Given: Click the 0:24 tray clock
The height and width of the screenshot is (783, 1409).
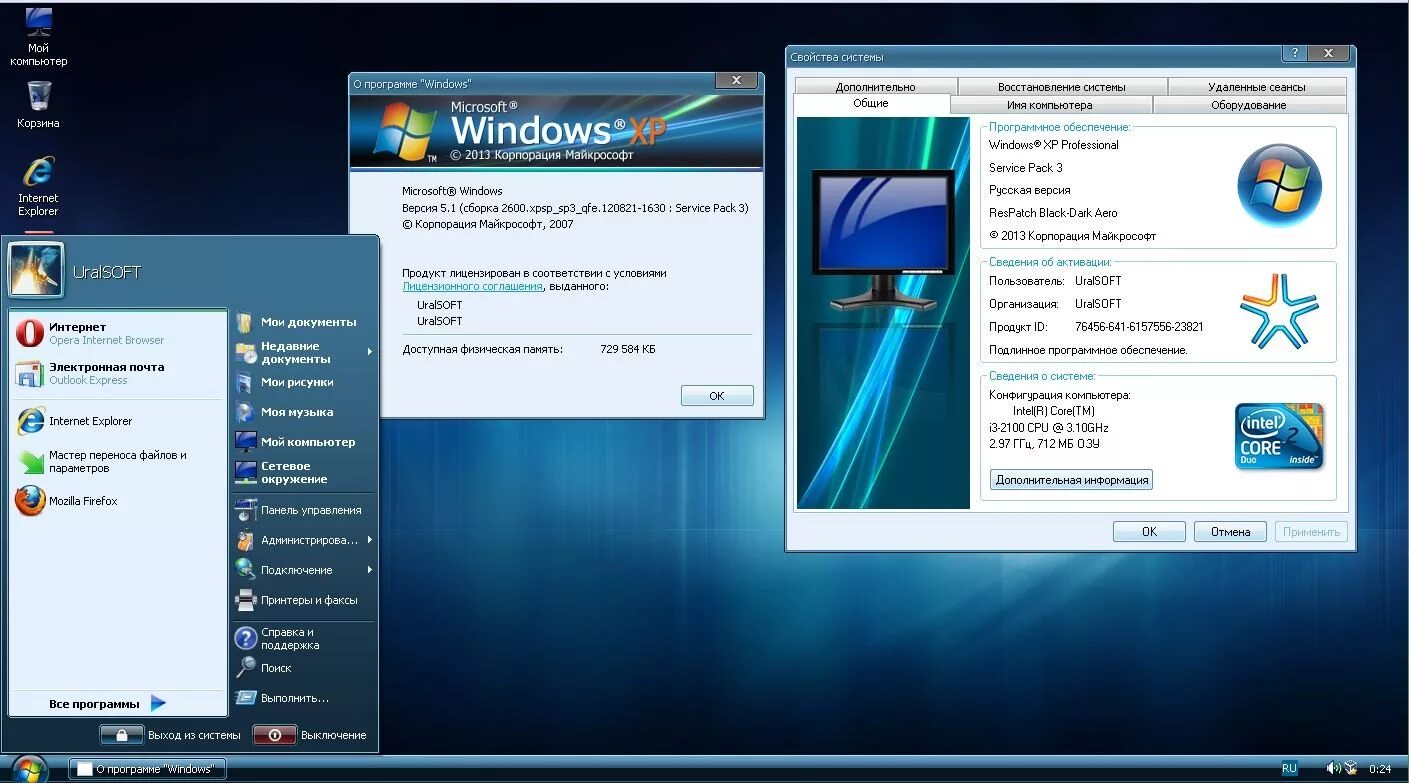Looking at the screenshot, I should click(1380, 769).
